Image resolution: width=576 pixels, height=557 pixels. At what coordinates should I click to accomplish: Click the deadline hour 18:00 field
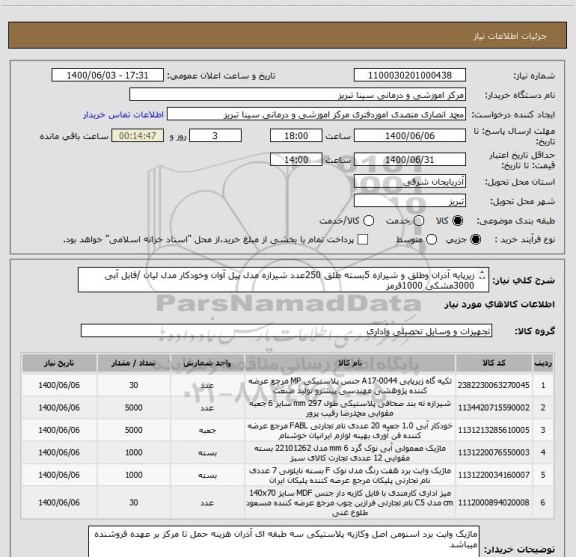296,136
